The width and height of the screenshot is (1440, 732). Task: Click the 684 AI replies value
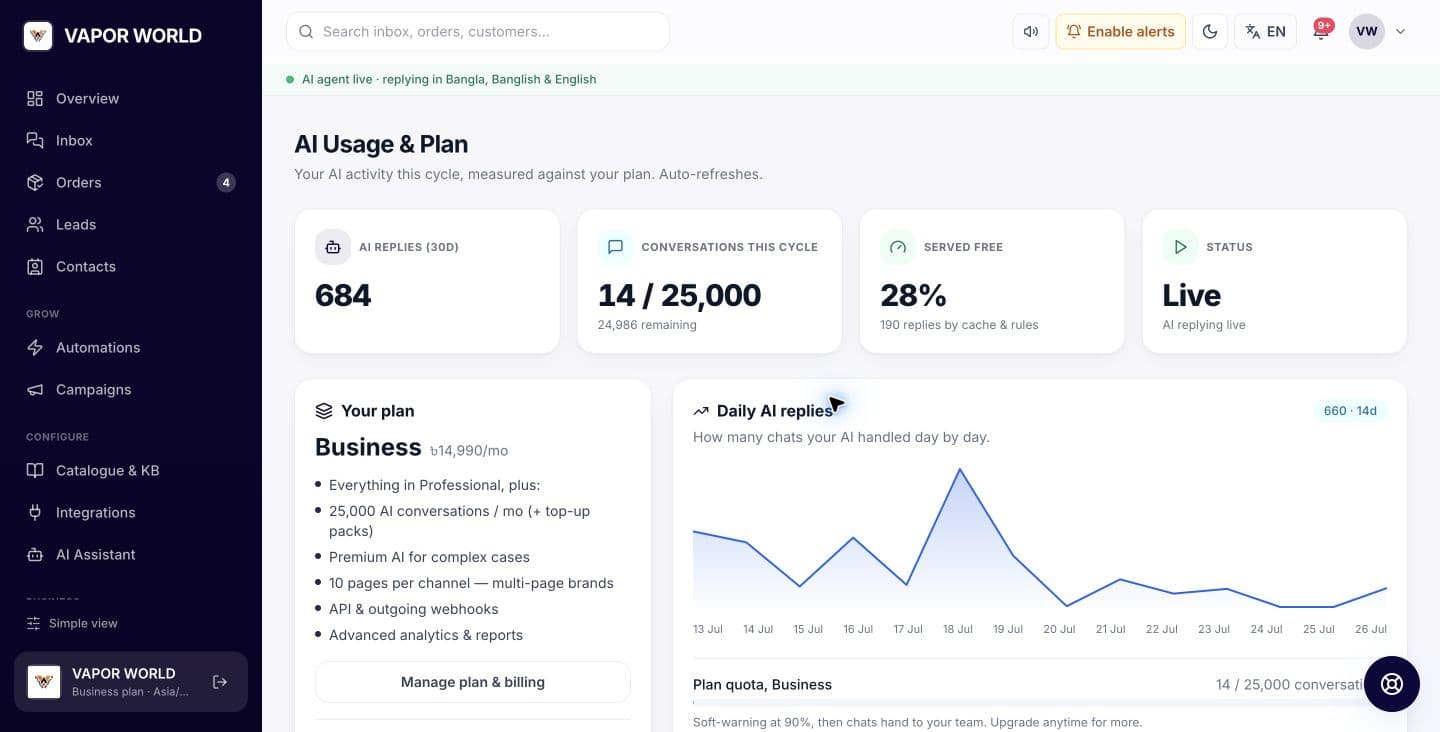pyautogui.click(x=343, y=295)
